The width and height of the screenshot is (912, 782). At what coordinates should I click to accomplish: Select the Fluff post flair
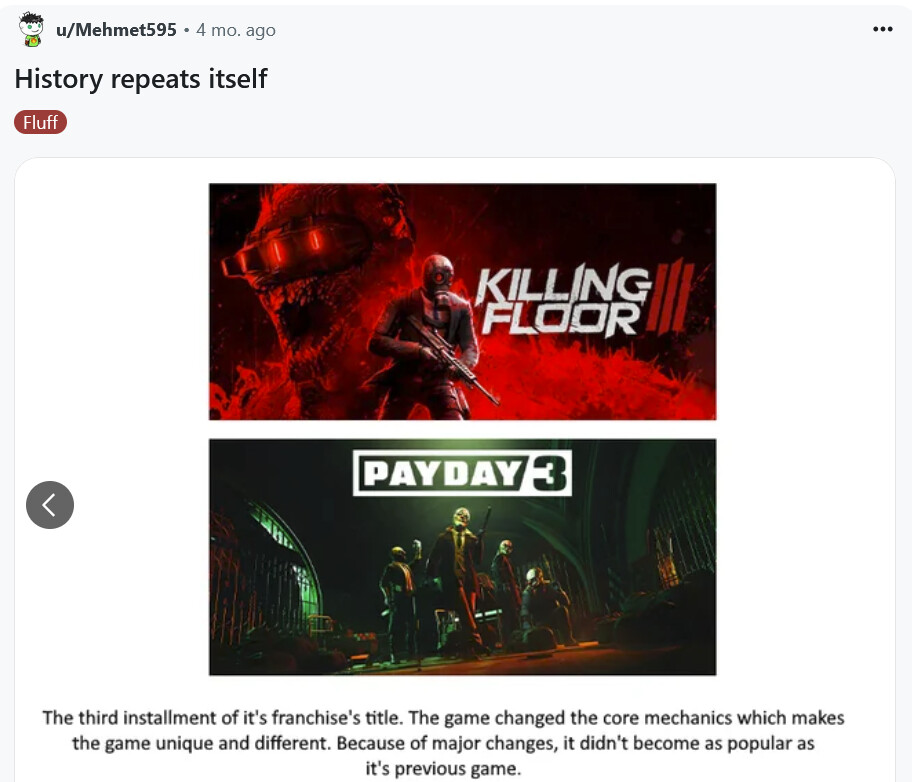[41, 122]
